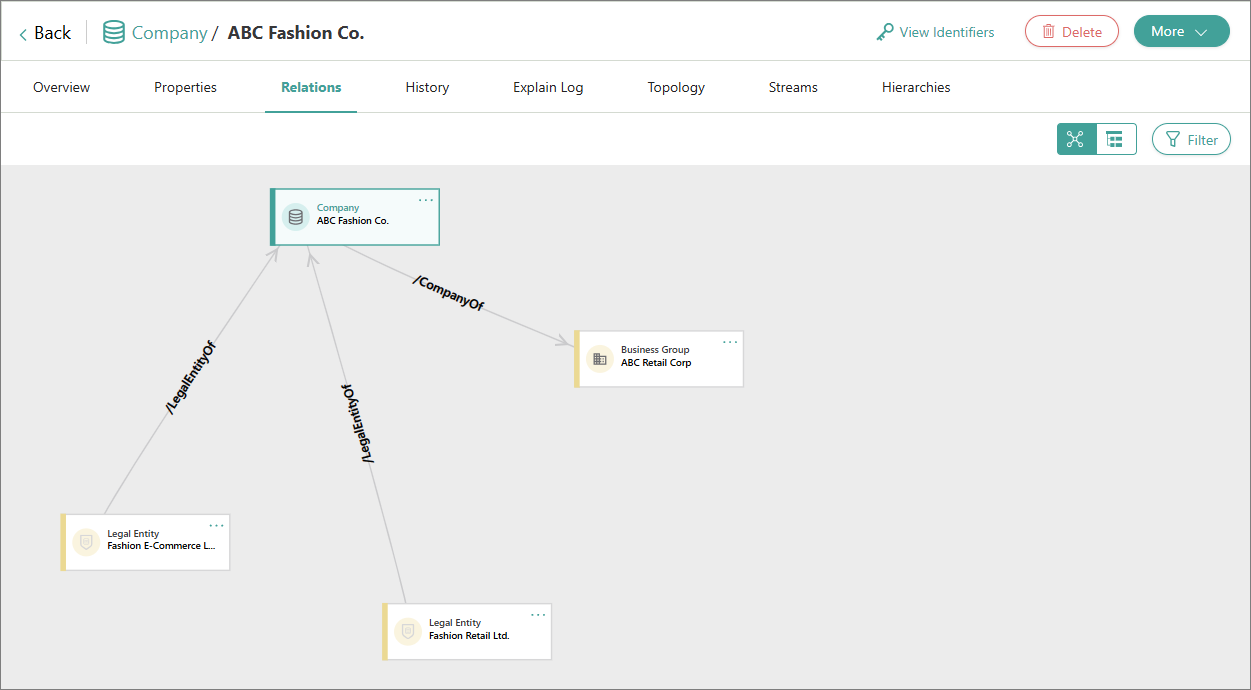
Task: Select the Relations tab
Action: [311, 87]
